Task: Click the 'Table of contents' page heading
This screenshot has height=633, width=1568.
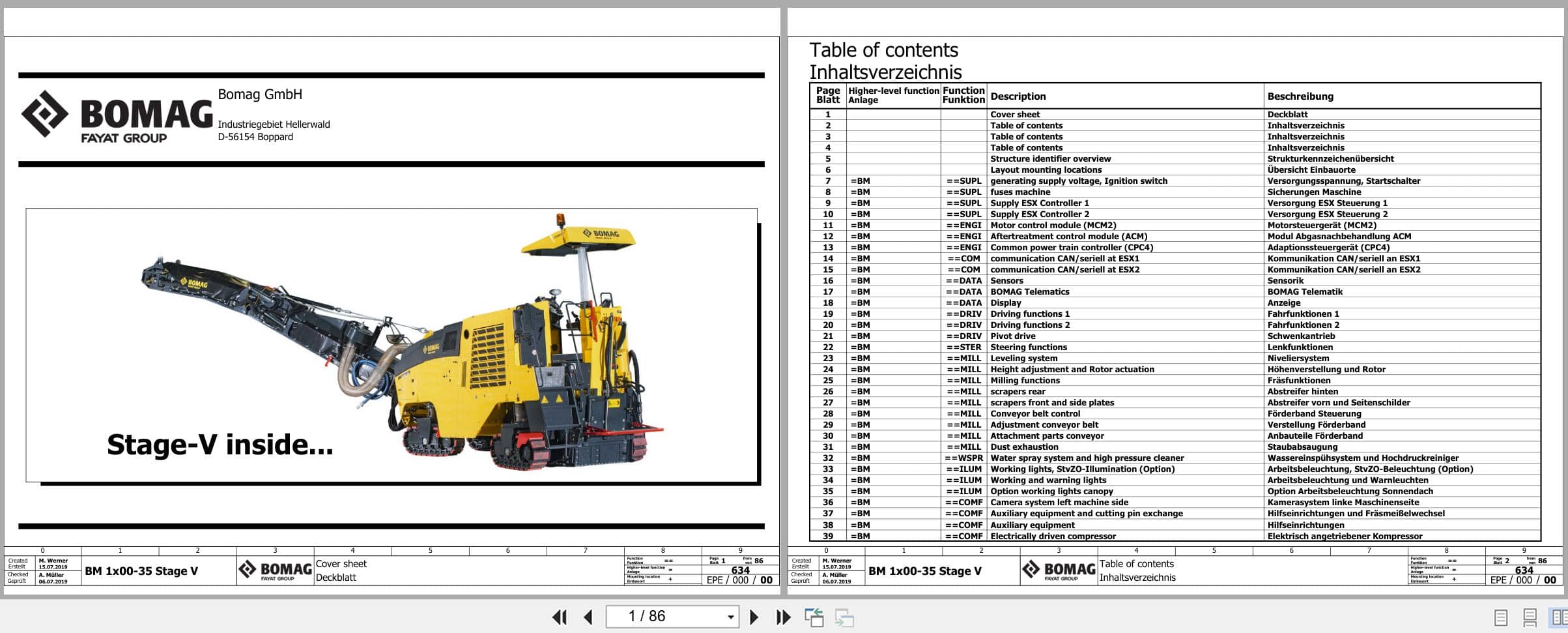Action: coord(883,50)
